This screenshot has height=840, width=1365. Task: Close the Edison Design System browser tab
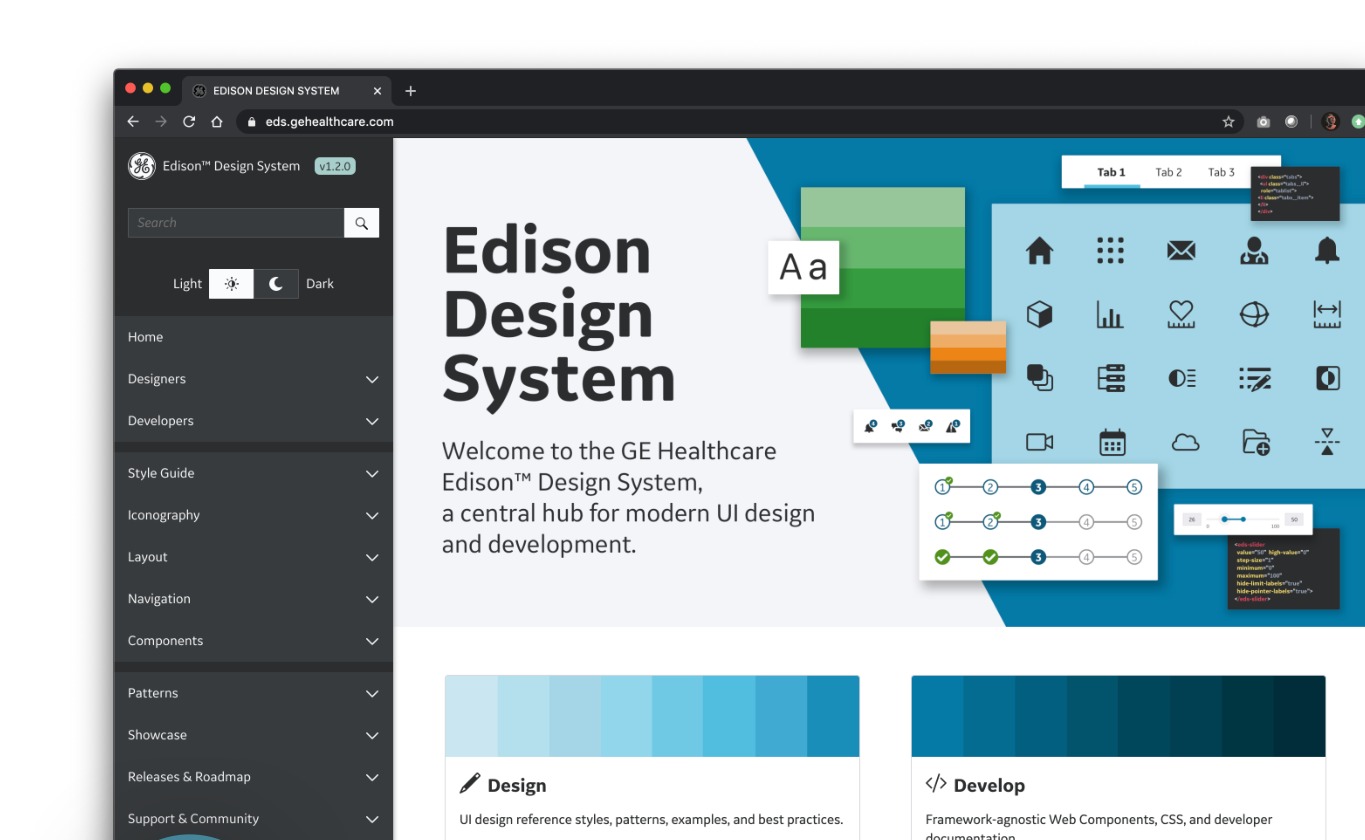377,91
